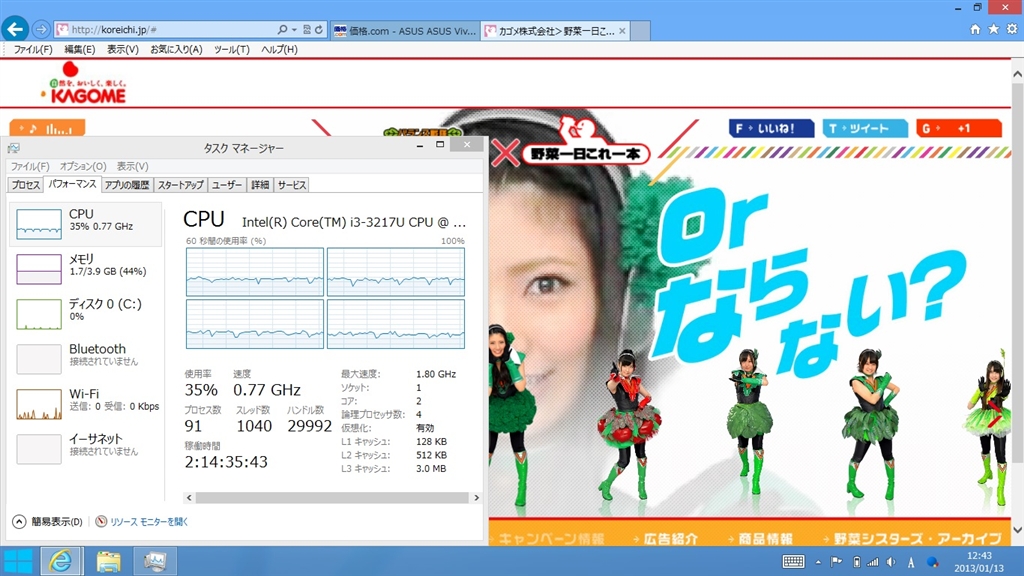The width and height of the screenshot is (1024, 576).
Task: Click the red X close mark on page
Action: coord(505,153)
